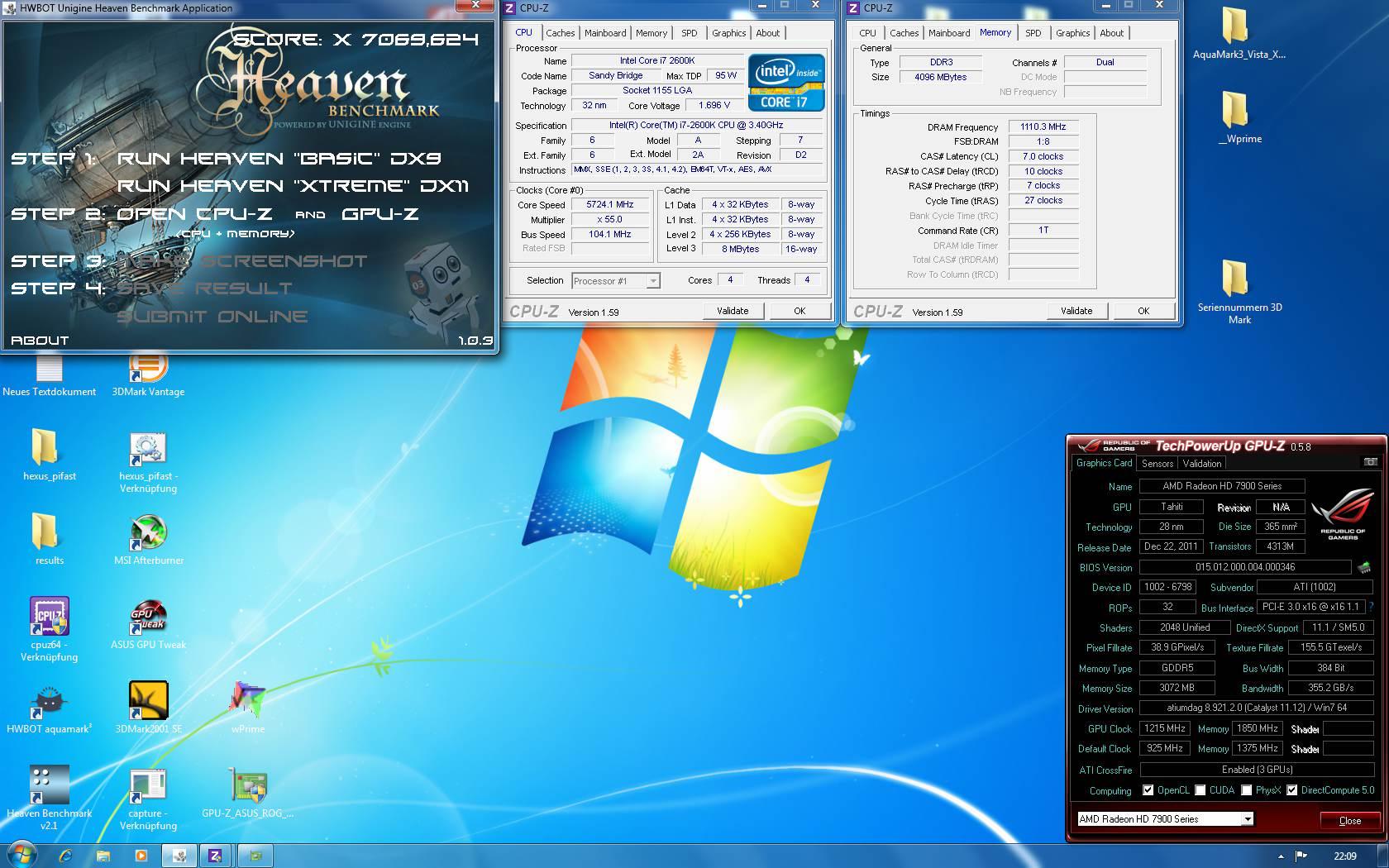The height and width of the screenshot is (868, 1389).
Task: Check the PhysX checkbox in GPU-Z
Action: click(x=1246, y=790)
